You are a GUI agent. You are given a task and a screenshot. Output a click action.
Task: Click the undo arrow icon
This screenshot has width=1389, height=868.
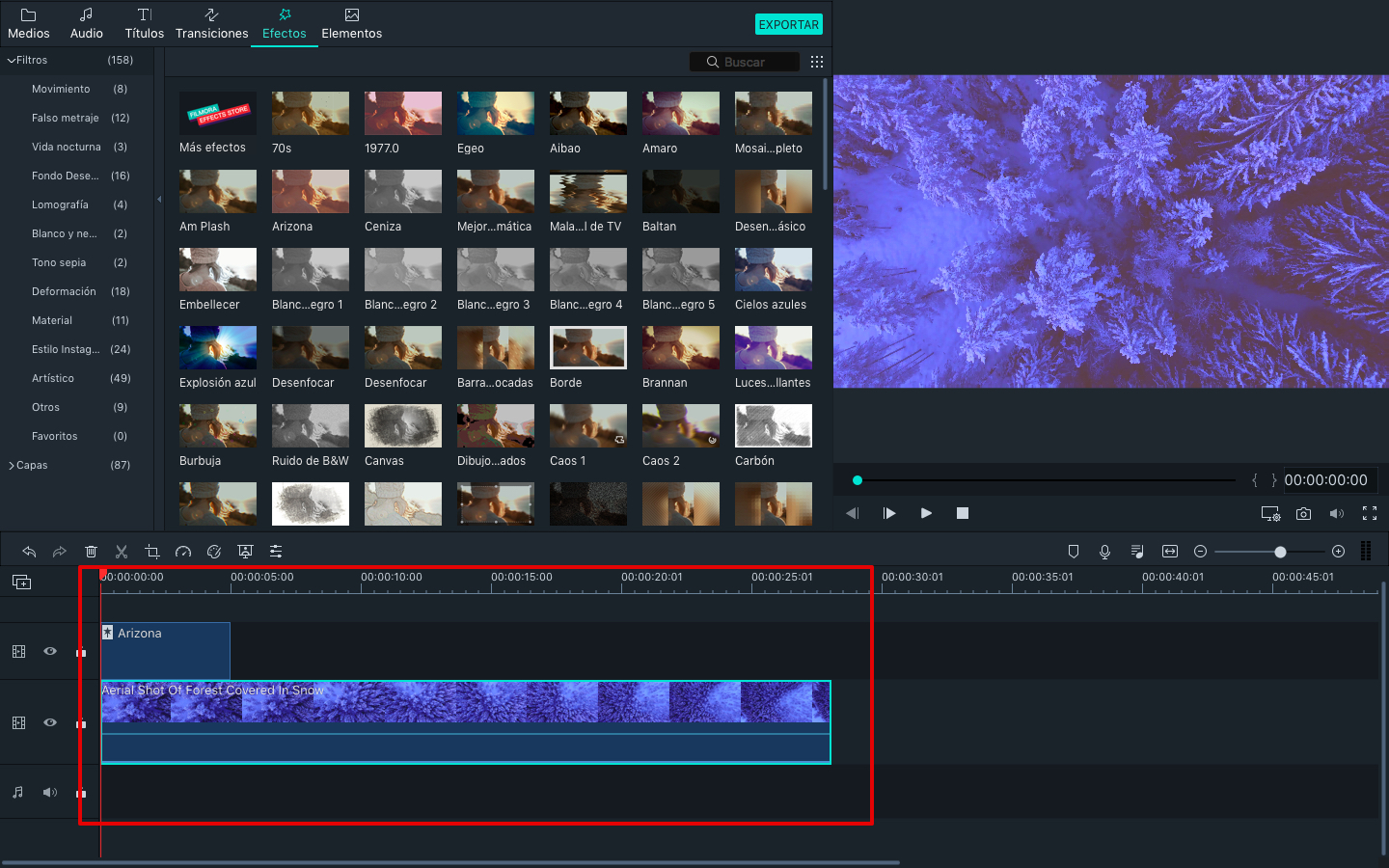coord(29,552)
